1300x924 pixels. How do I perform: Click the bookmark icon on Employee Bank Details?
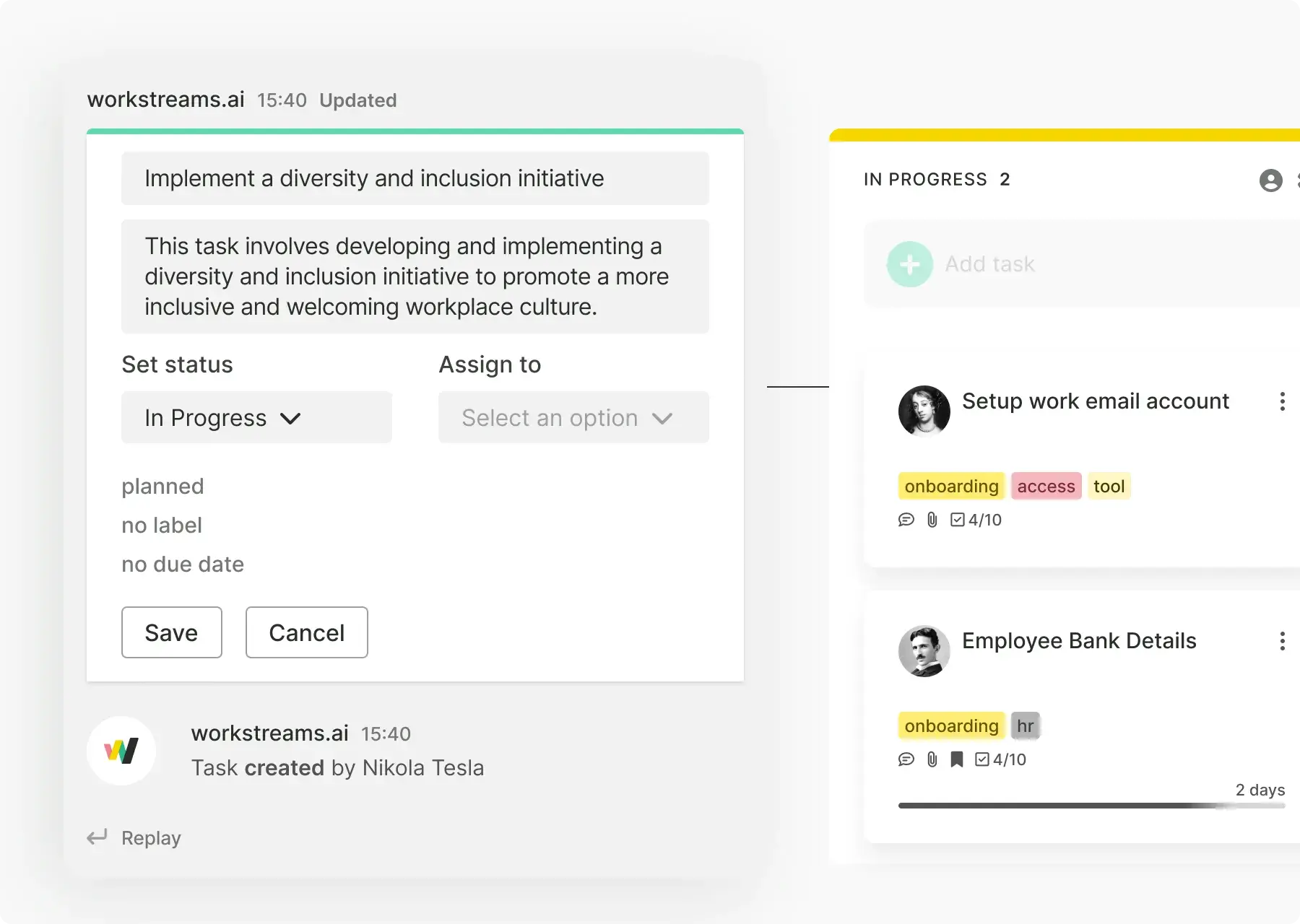tap(956, 759)
